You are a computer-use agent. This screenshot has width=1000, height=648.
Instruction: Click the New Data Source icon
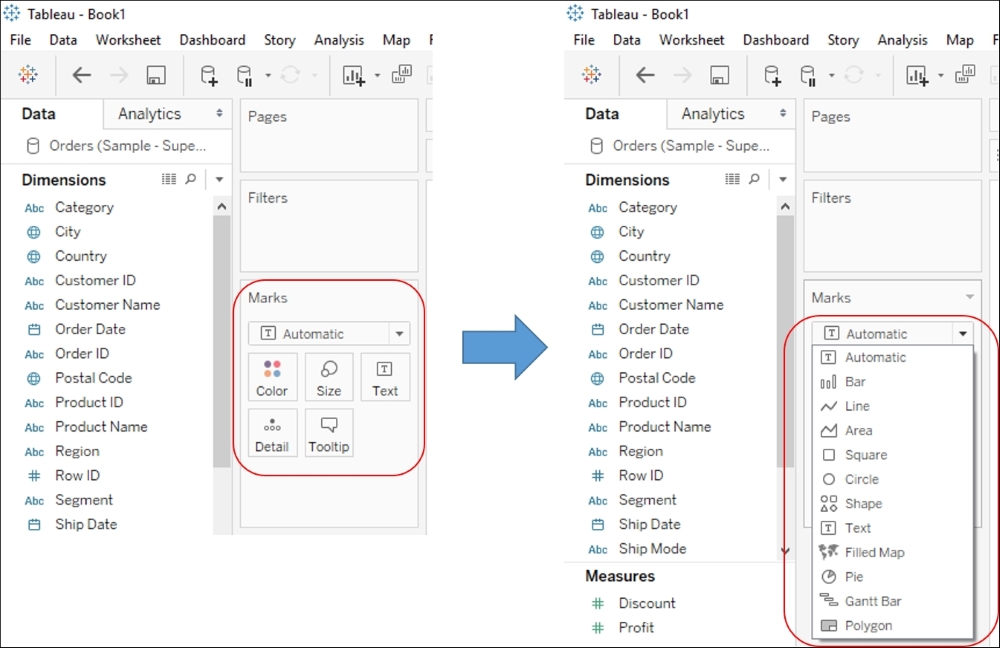pos(207,74)
